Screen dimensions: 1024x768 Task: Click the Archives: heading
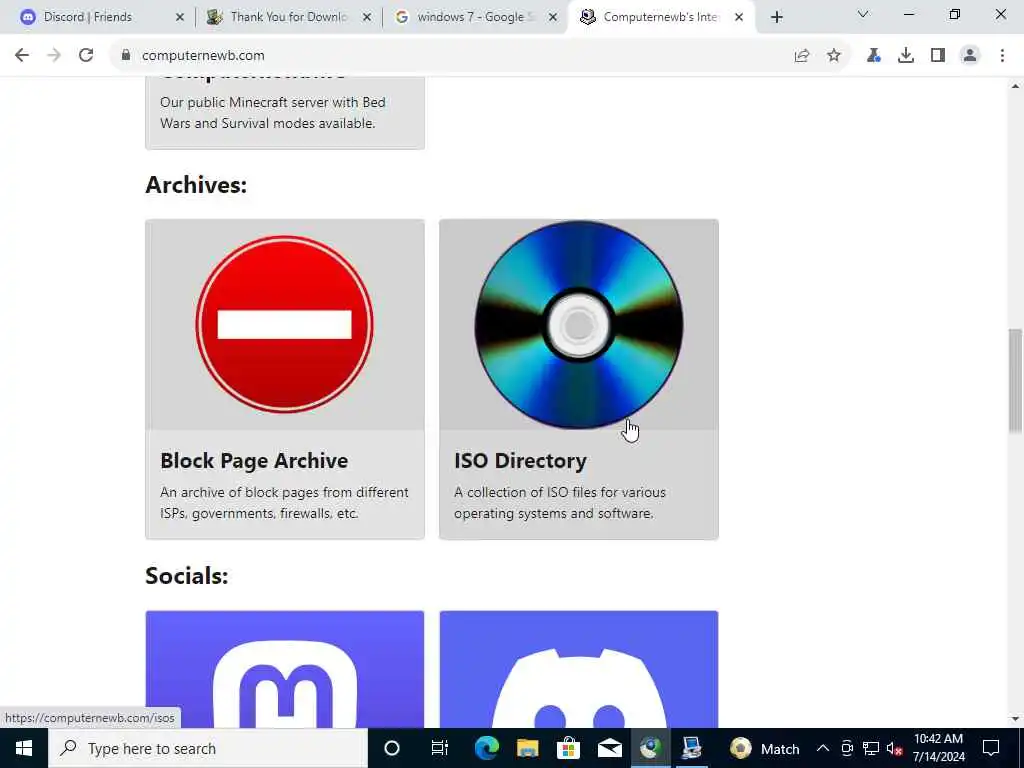tap(196, 185)
